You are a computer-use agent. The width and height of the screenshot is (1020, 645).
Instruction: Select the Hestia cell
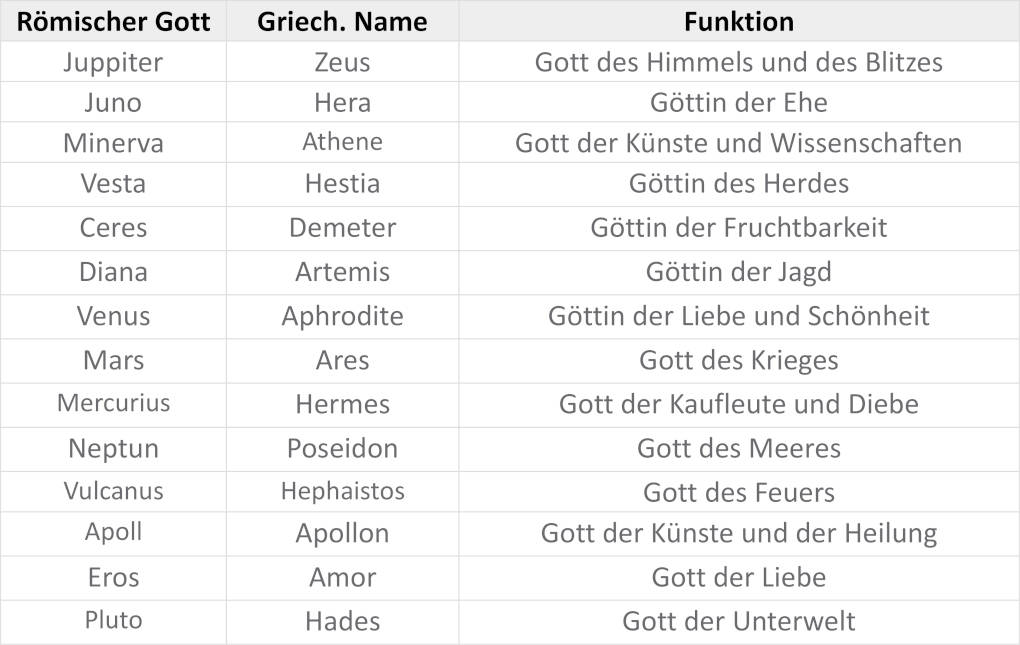pos(342,184)
